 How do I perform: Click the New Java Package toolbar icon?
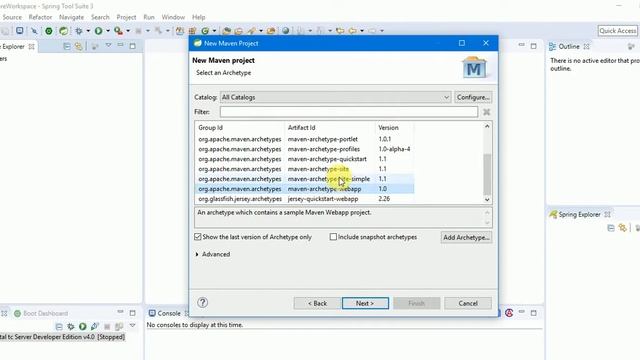(192, 31)
